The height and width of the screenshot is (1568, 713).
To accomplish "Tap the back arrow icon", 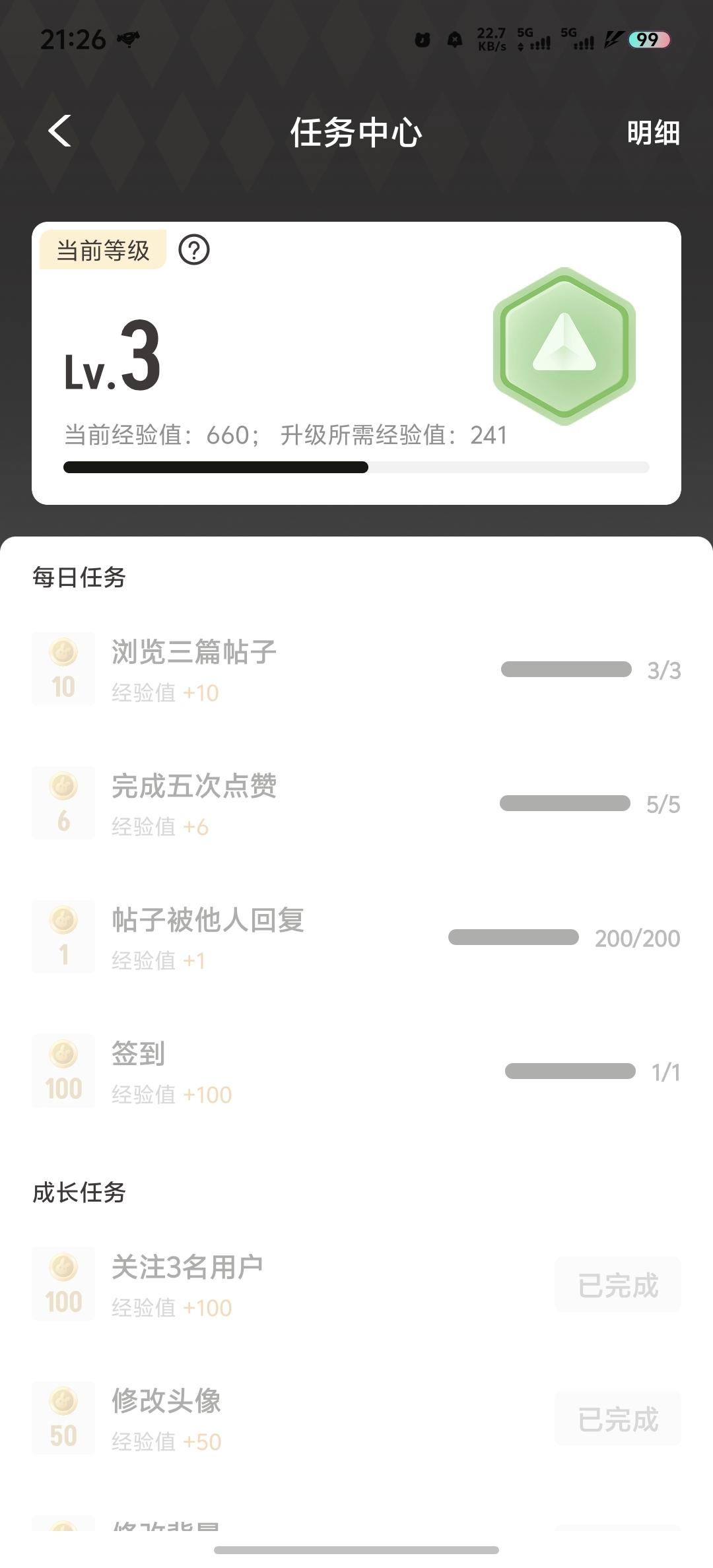I will click(60, 131).
